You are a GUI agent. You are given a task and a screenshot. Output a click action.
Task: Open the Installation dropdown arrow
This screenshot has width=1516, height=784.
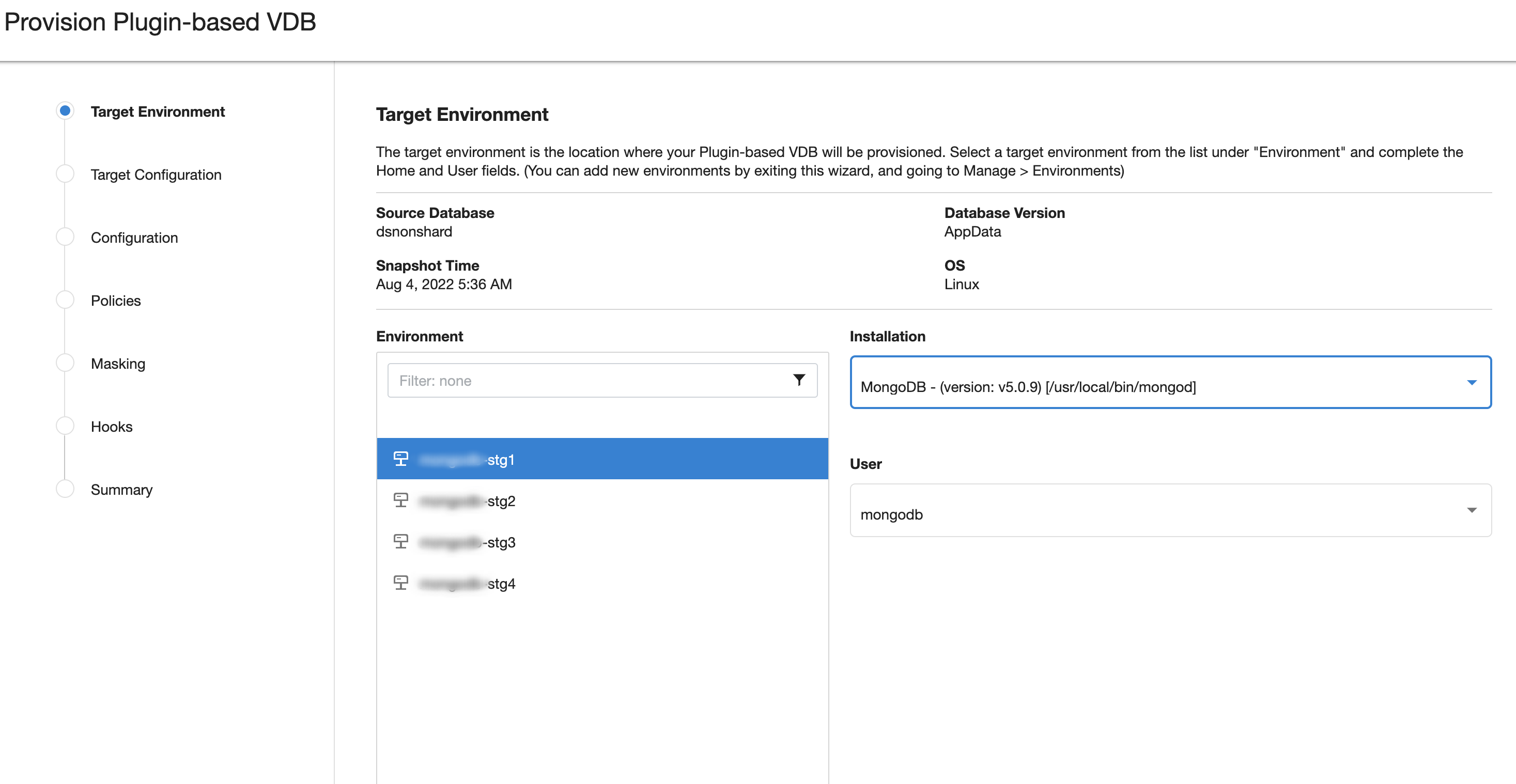click(1471, 382)
